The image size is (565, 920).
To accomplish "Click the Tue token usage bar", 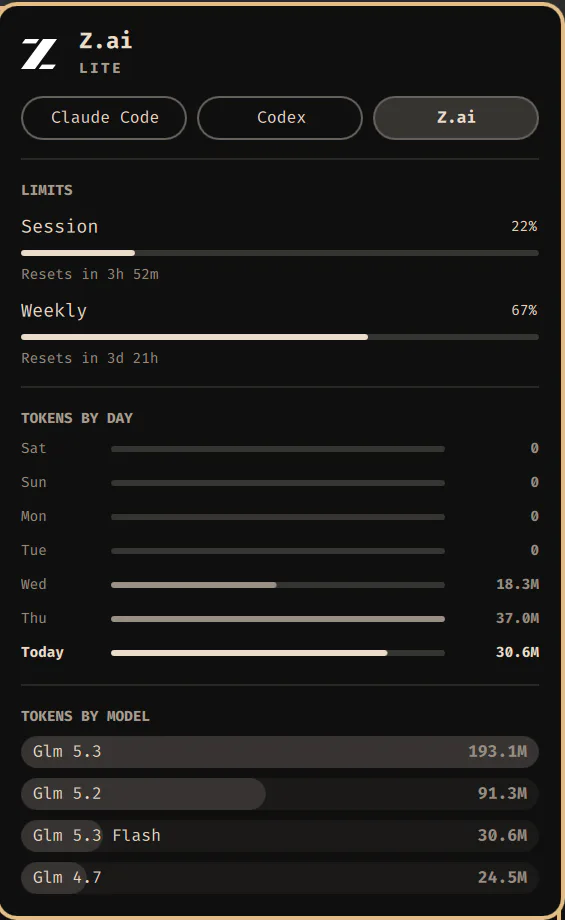I will click(278, 551).
